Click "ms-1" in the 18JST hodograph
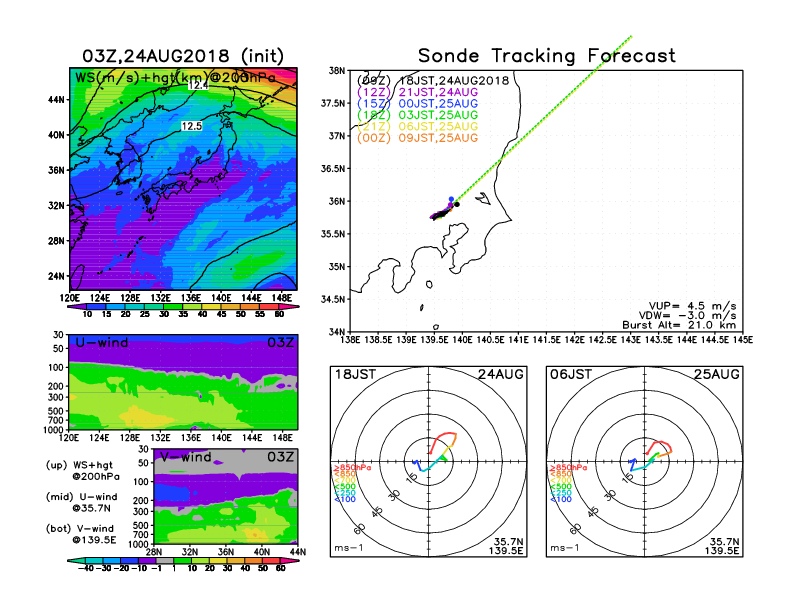The image size is (792, 612). point(349,548)
